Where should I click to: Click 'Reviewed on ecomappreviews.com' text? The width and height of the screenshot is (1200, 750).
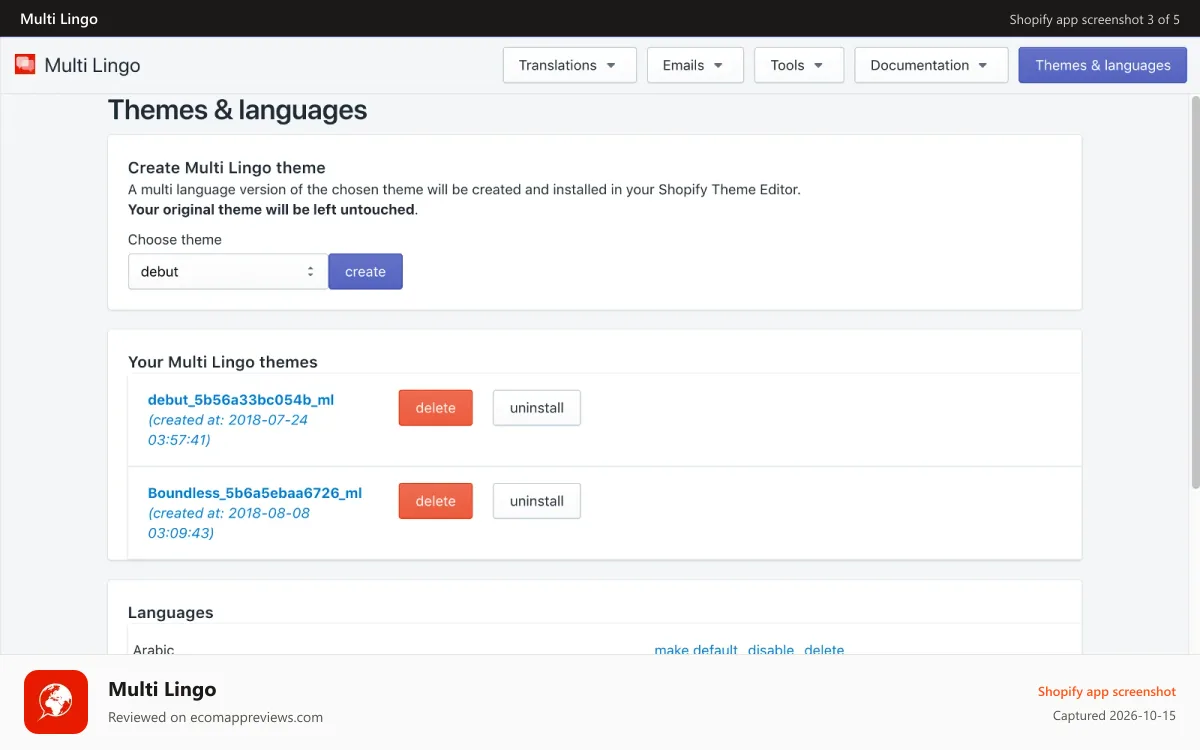[x=215, y=717]
